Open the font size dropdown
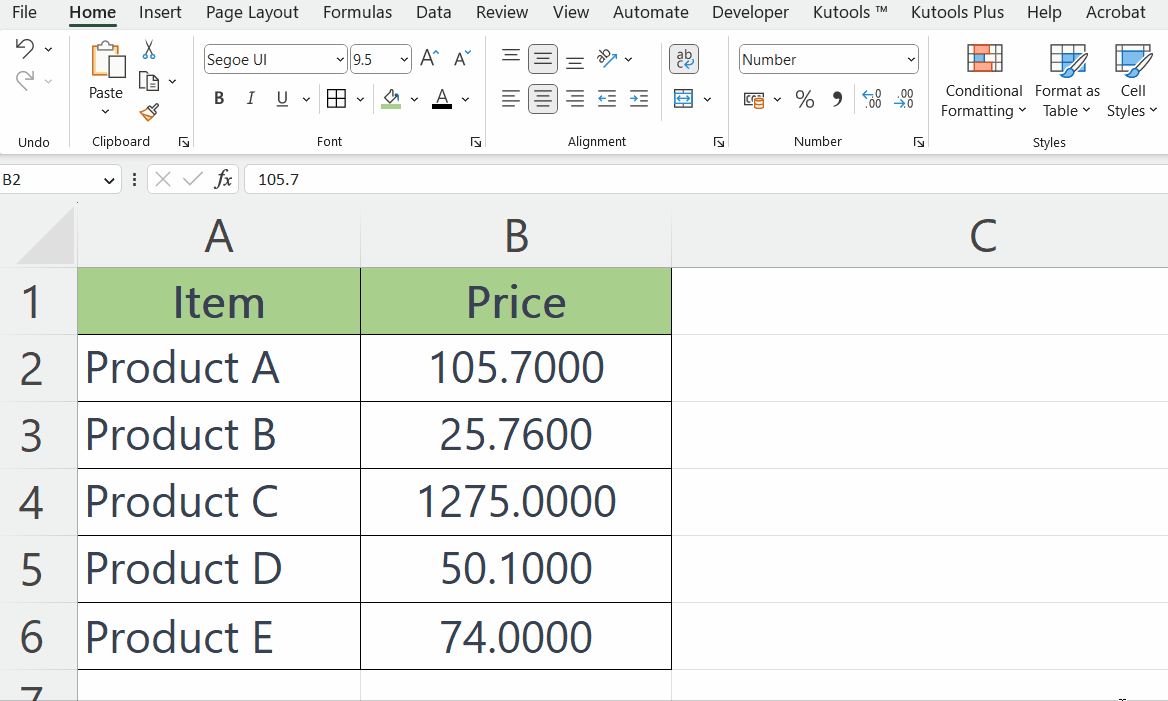 (402, 58)
